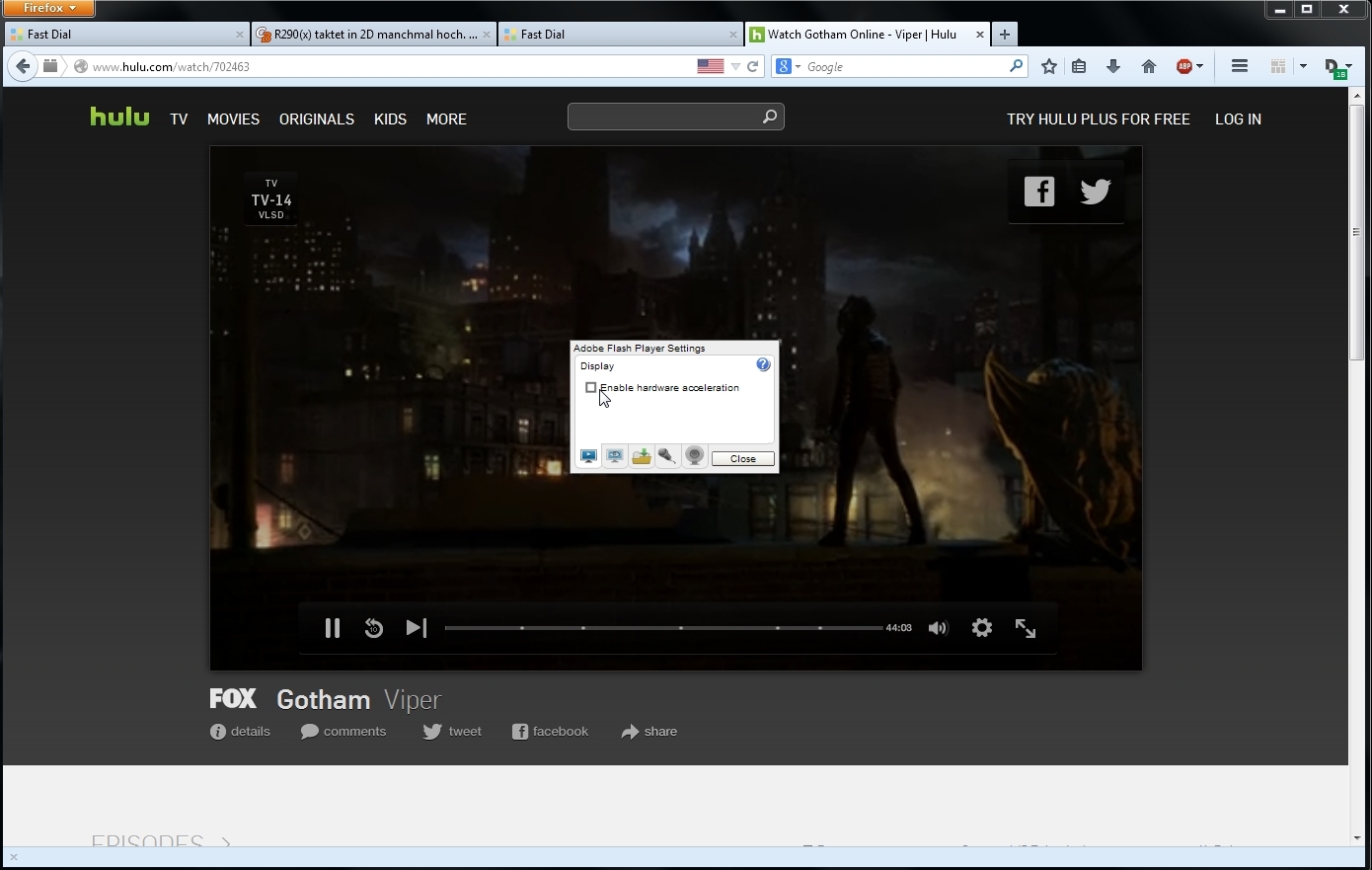Click the LOG IN link
The width and height of the screenshot is (1372, 870).
1238,119
